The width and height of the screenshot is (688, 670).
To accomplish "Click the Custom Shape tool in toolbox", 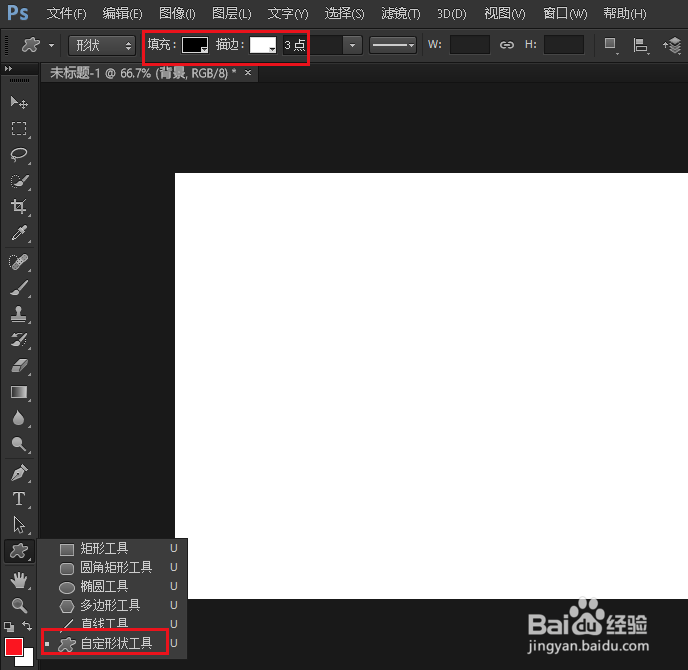I will pyautogui.click(x=18, y=551).
